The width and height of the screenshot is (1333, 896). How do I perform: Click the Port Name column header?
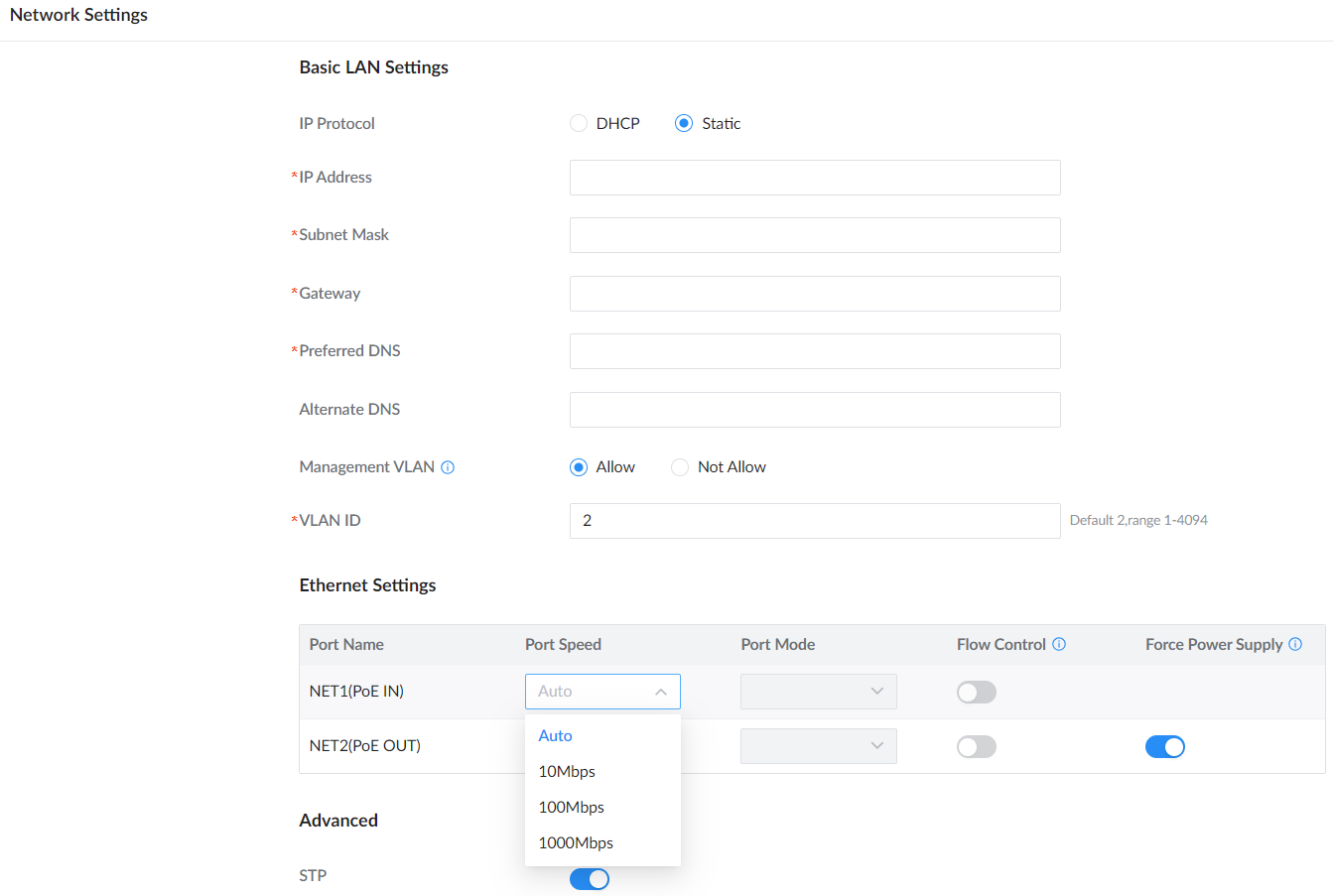346,644
